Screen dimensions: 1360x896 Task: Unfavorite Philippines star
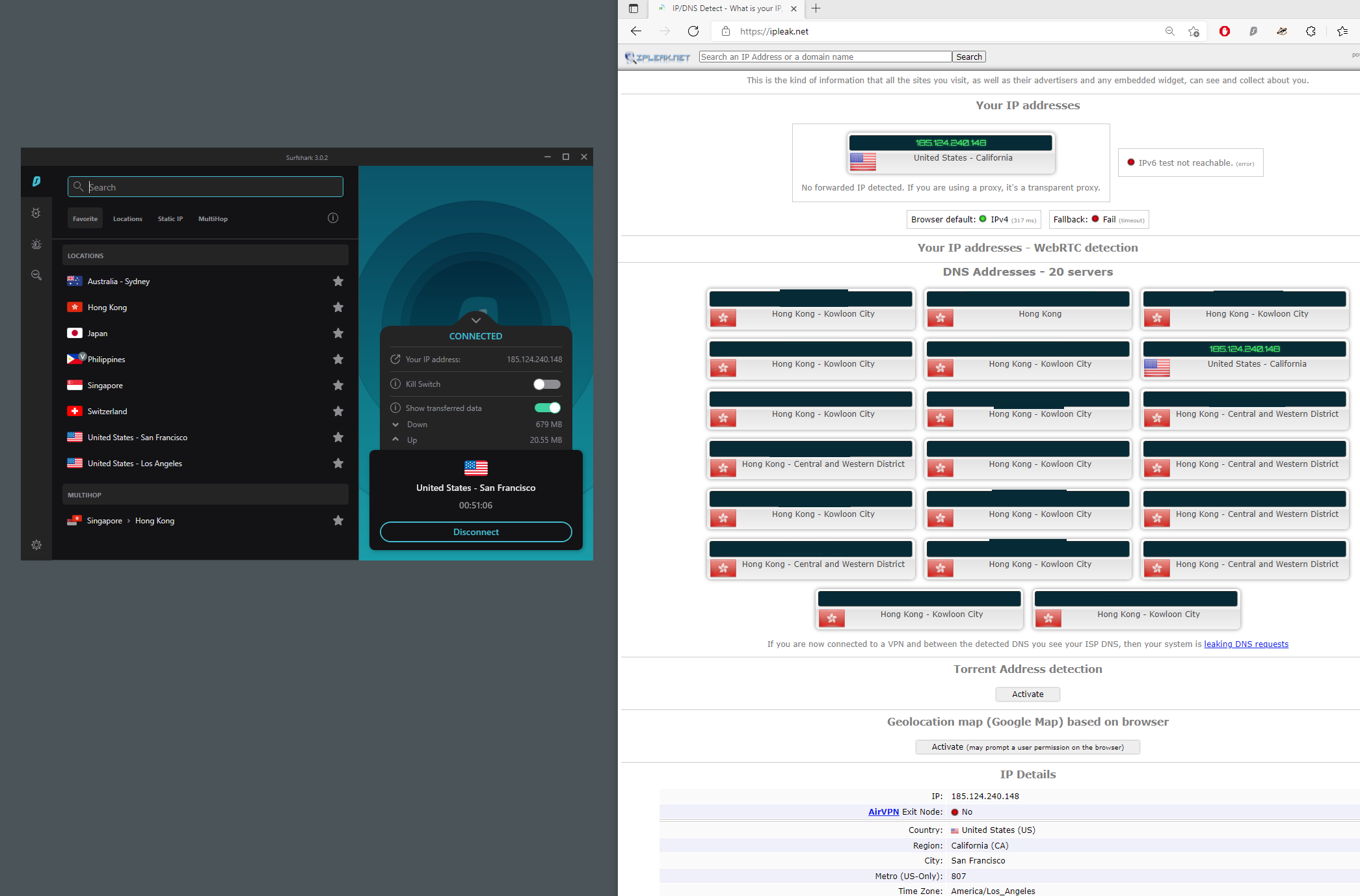click(x=338, y=359)
